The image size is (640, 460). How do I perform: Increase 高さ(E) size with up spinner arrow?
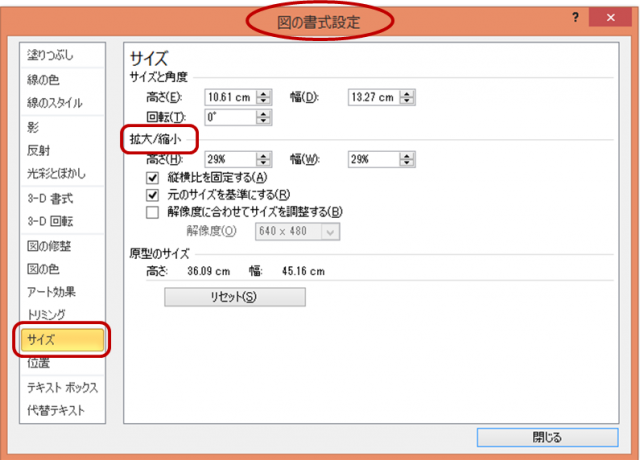tap(264, 93)
